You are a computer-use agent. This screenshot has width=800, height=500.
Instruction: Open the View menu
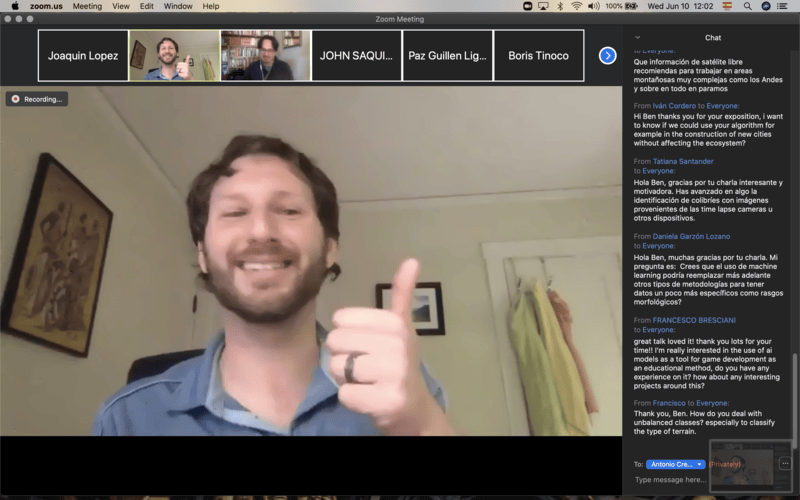click(121, 6)
